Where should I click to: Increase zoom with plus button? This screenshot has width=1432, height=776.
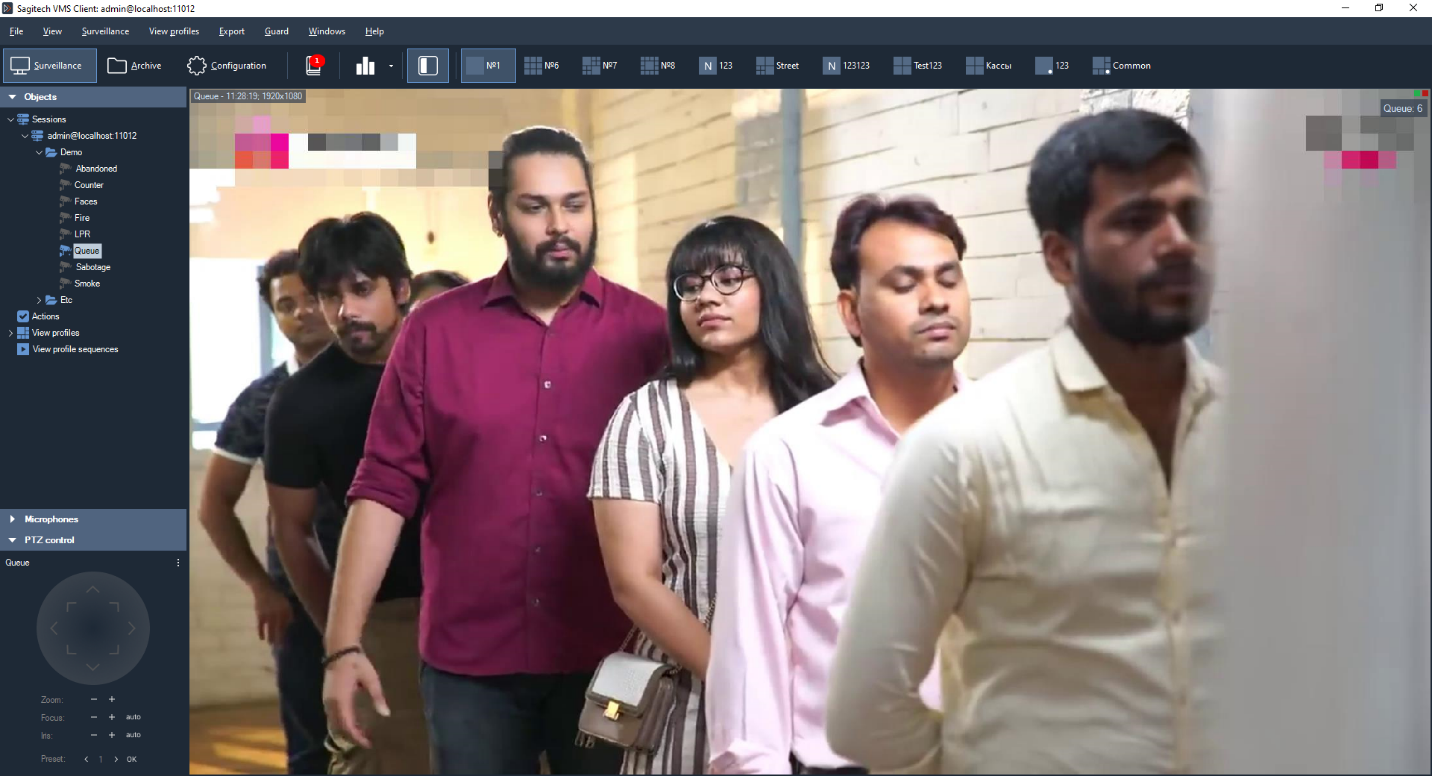point(112,699)
